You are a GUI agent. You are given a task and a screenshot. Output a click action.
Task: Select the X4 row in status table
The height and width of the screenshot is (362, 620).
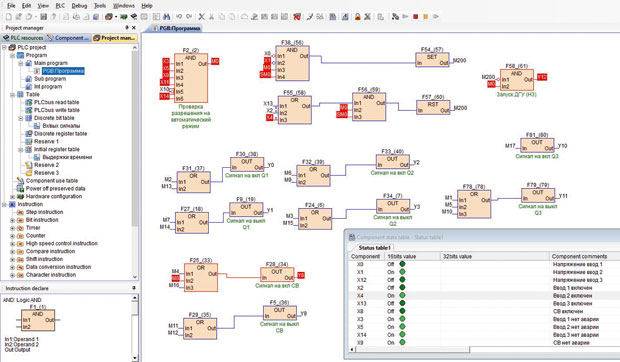484,296
